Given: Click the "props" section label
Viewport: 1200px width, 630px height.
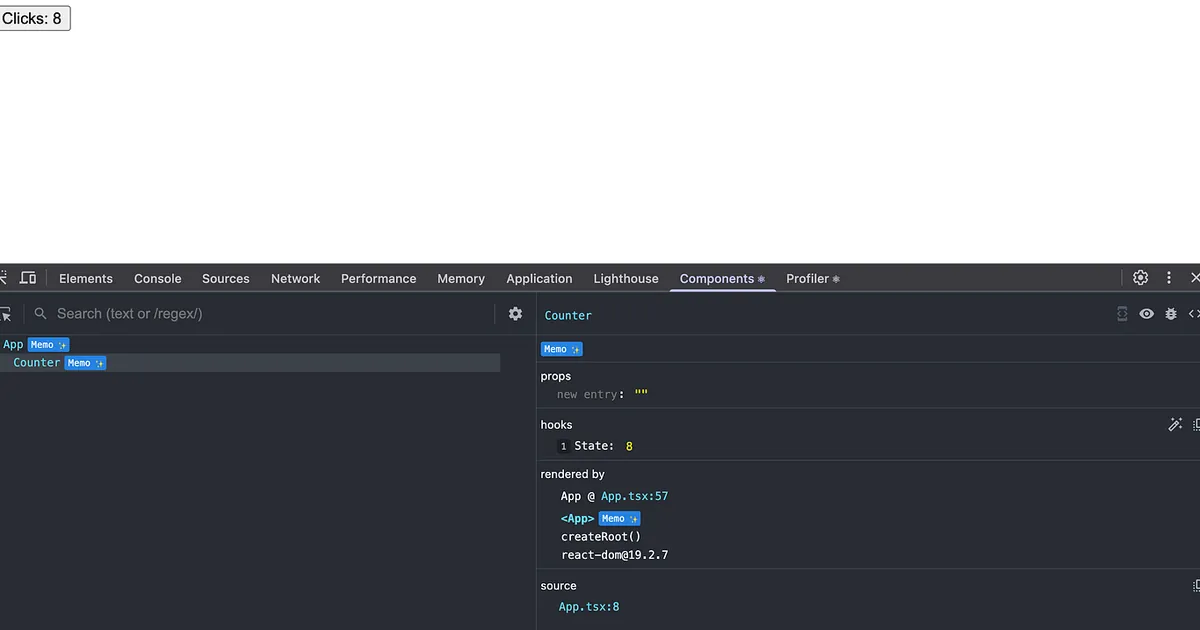Looking at the screenshot, I should tap(556, 377).
